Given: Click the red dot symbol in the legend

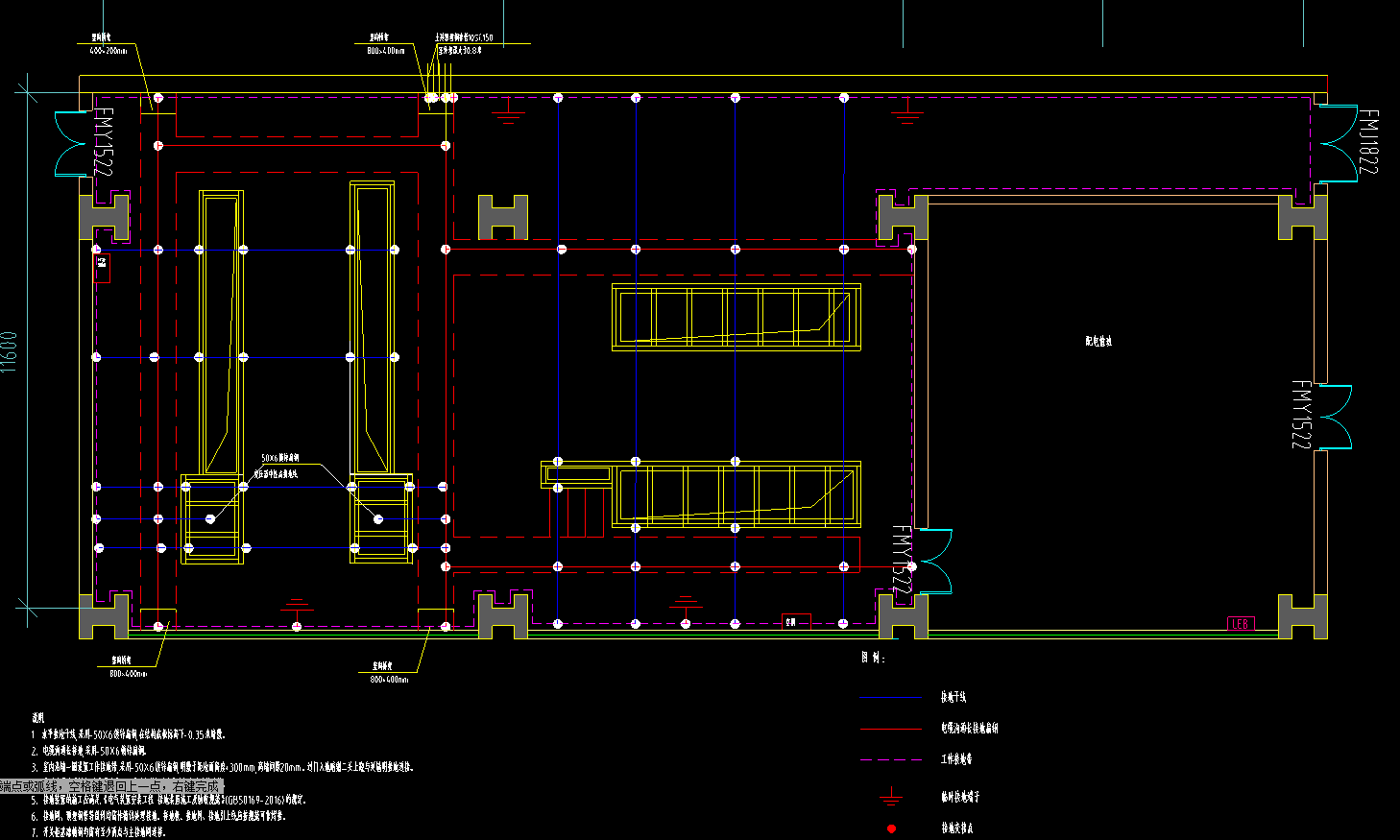Looking at the screenshot, I should (x=891, y=828).
